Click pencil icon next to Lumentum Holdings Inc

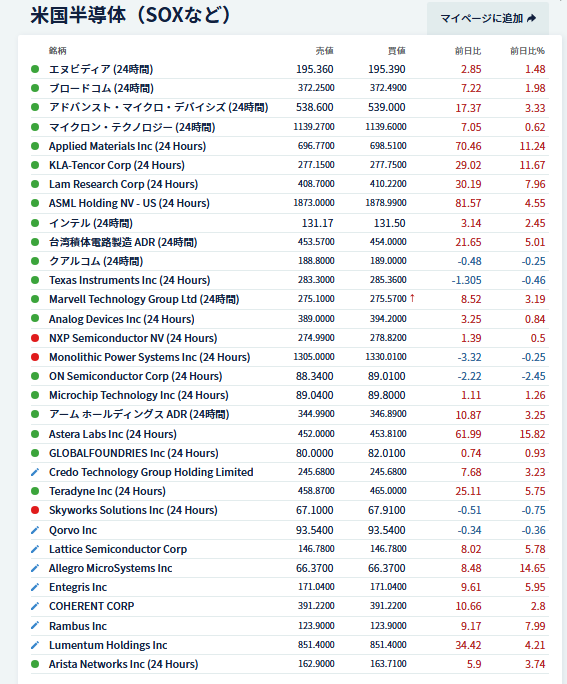35,645
